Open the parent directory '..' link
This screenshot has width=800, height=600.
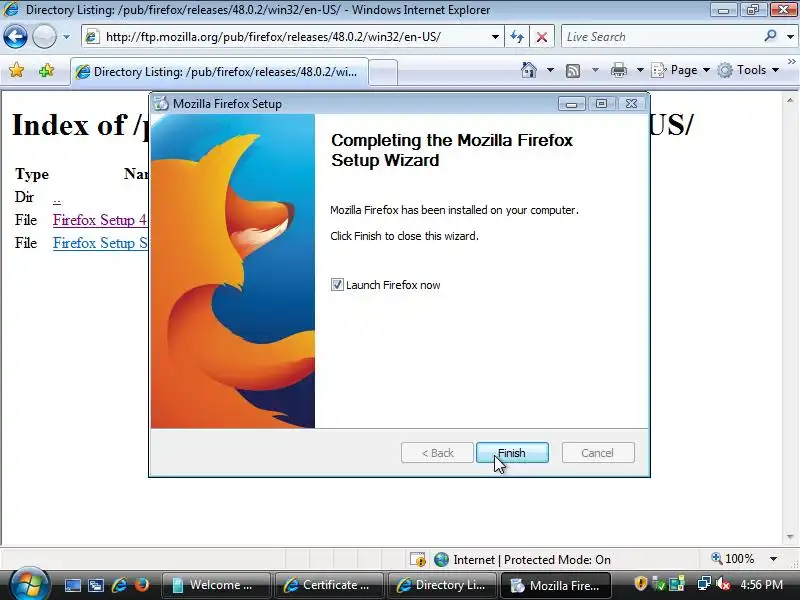57,198
